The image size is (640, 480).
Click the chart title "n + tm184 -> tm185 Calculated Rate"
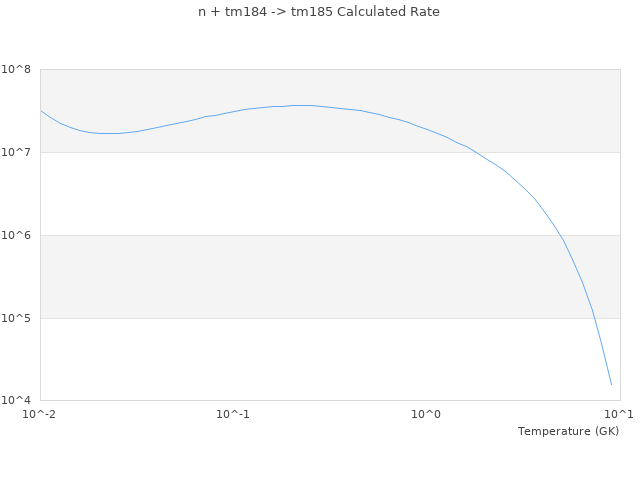click(319, 12)
